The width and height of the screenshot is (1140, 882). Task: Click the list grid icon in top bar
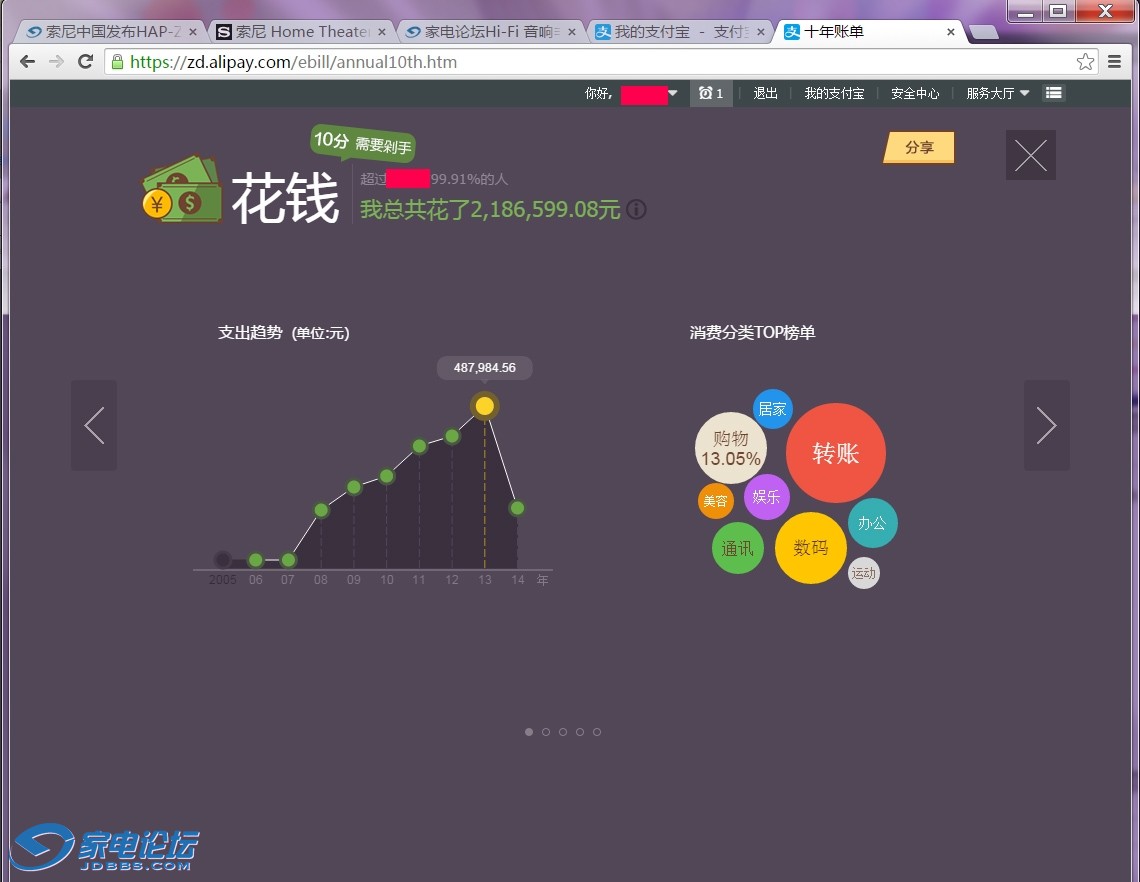coord(1053,93)
